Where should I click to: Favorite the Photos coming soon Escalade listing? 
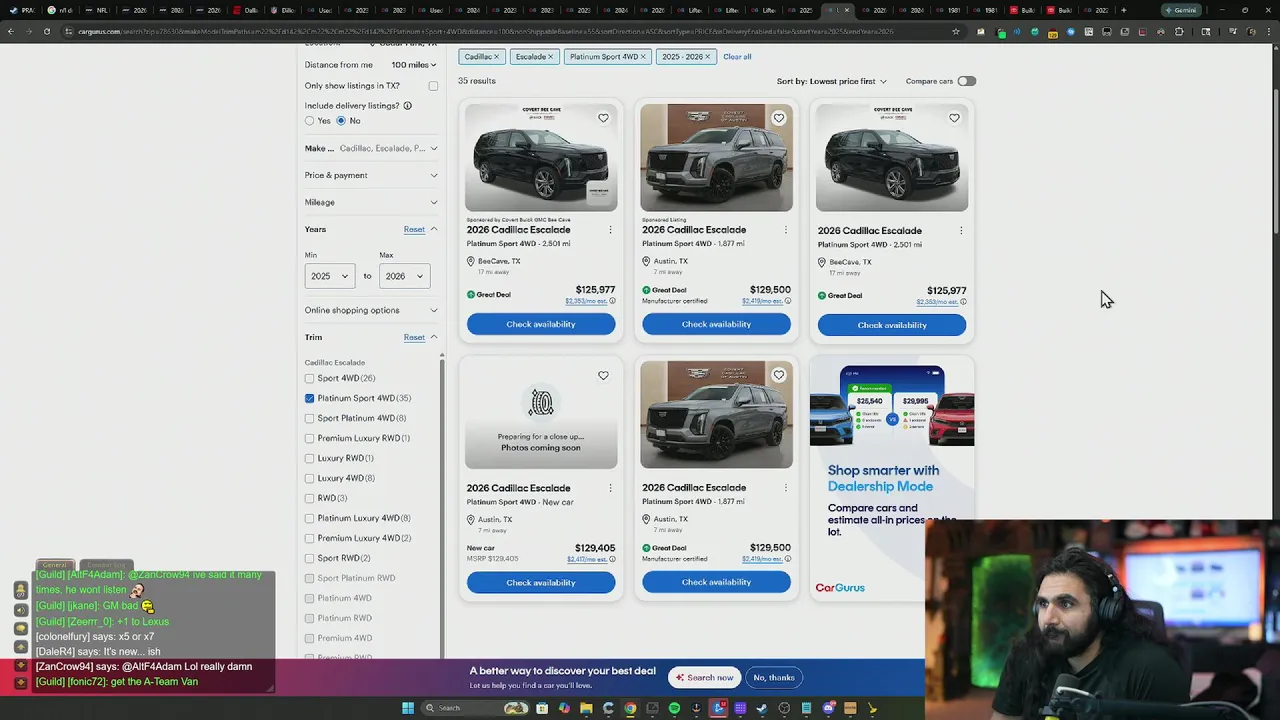[x=603, y=376]
